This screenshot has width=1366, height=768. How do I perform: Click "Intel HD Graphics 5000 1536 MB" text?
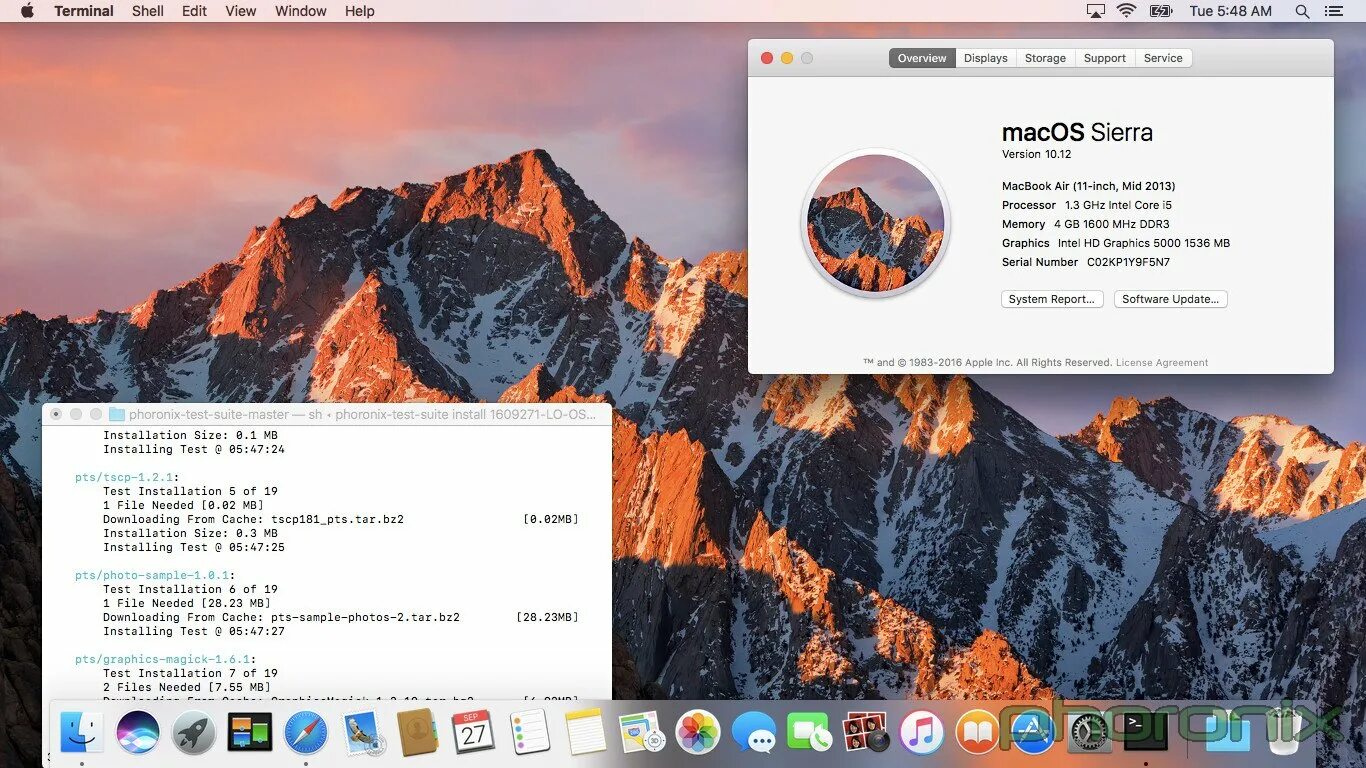(1144, 243)
